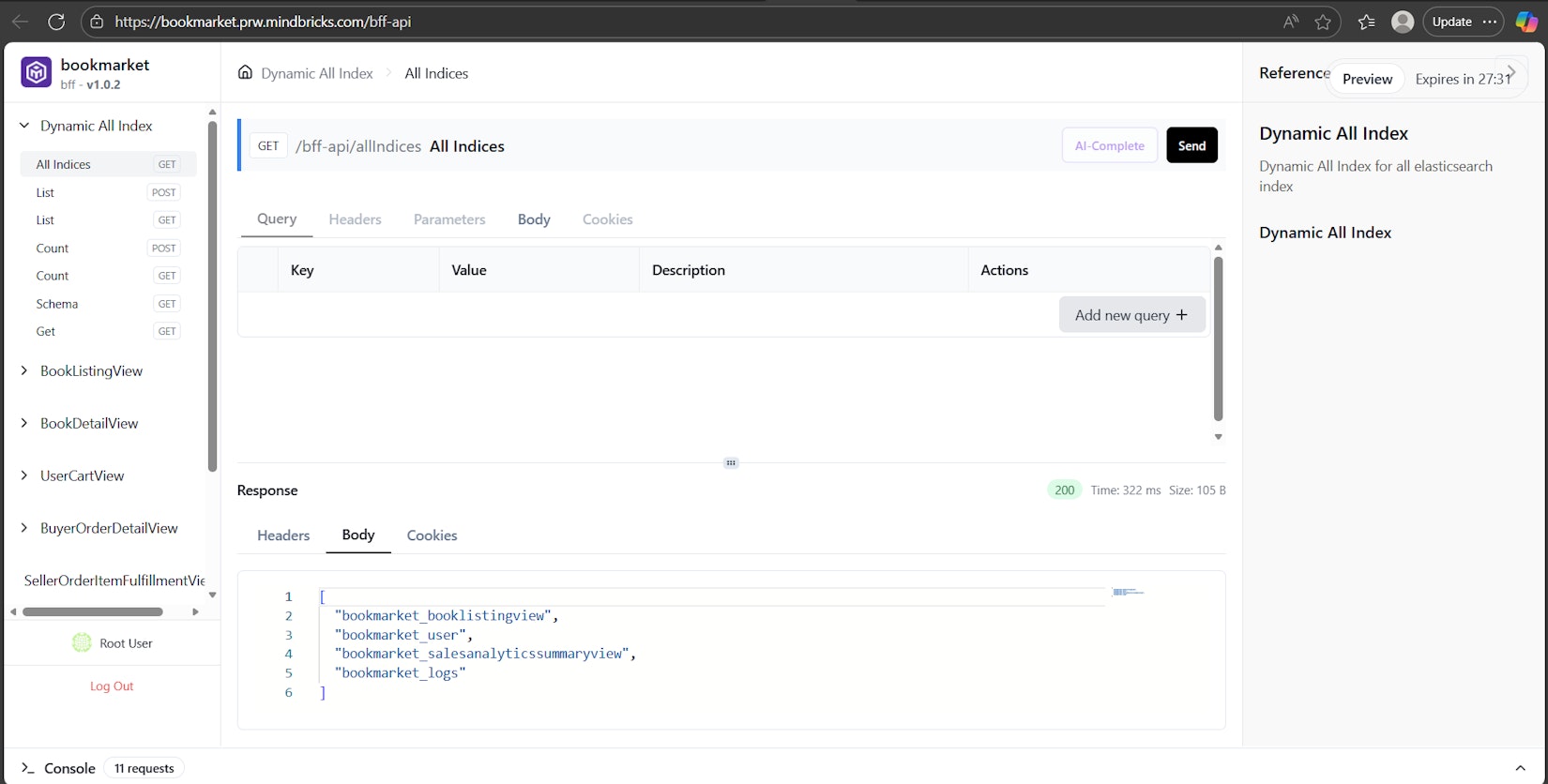Image resolution: width=1548 pixels, height=784 pixels.
Task: Open the Copilot icon in browser toolbar
Action: [1526, 22]
